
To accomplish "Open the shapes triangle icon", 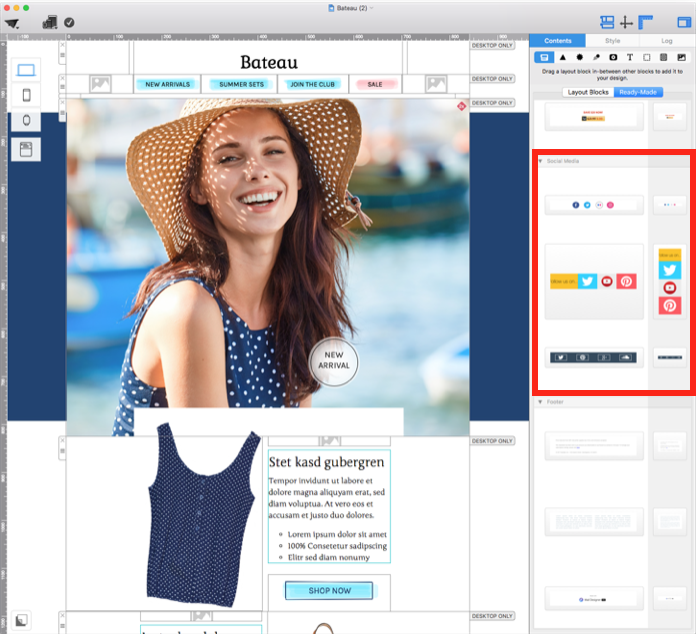I will click(x=562, y=57).
